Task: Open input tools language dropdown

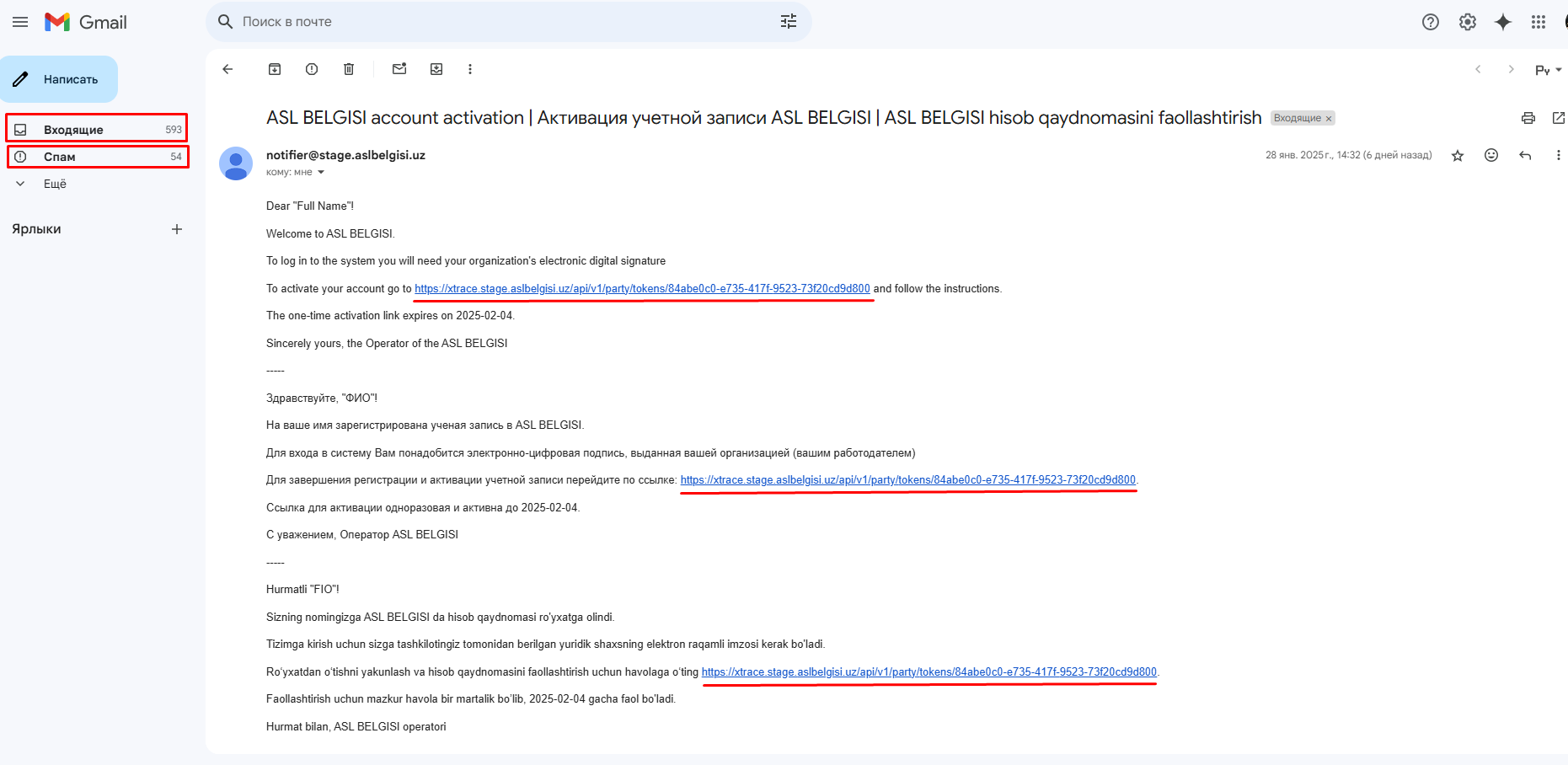Action: tap(1548, 70)
